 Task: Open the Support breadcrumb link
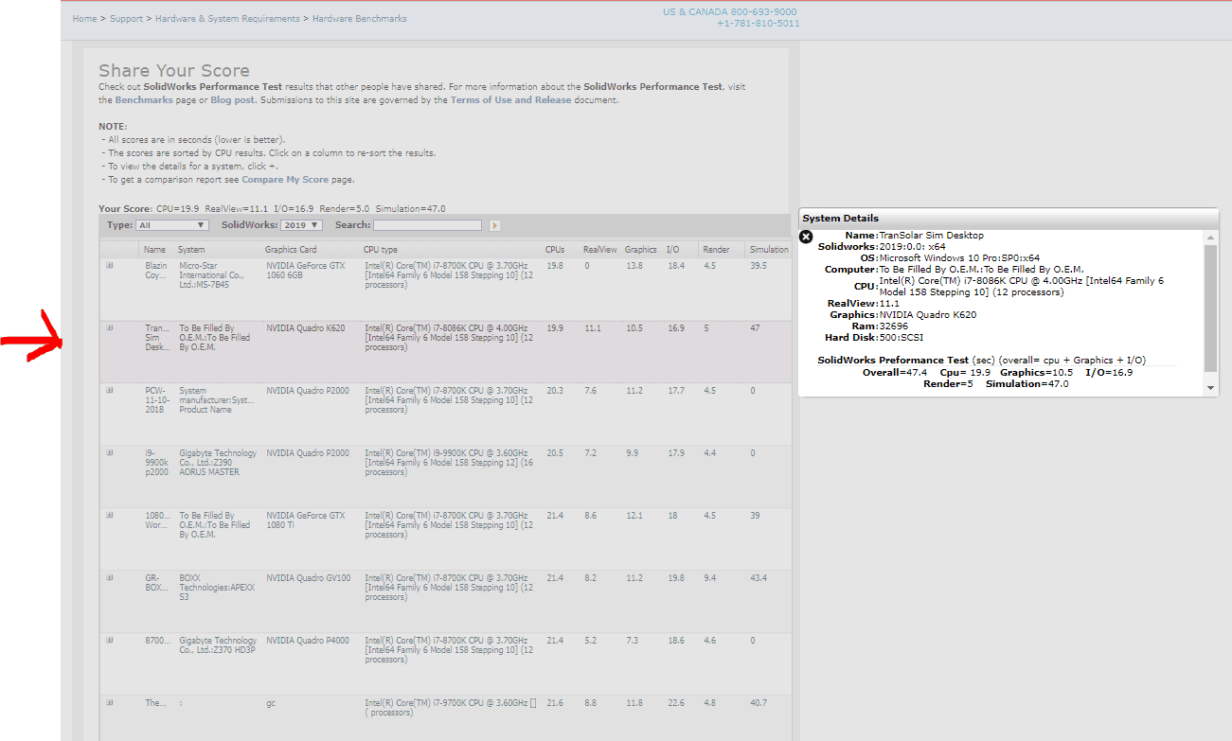click(x=126, y=19)
